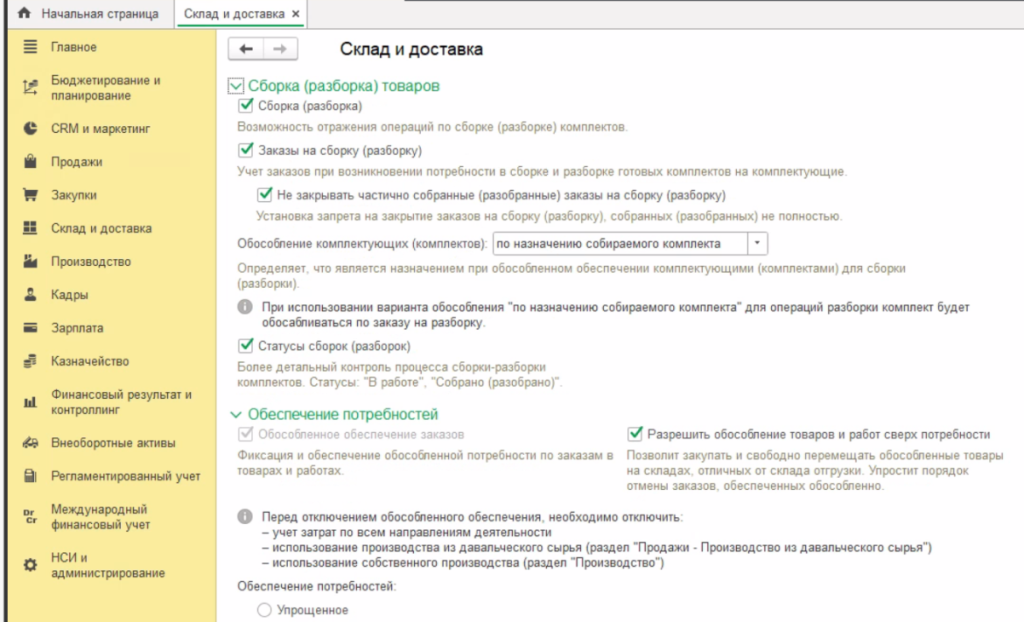Open Обособление комплектующих dropdown arrow

tap(757, 243)
